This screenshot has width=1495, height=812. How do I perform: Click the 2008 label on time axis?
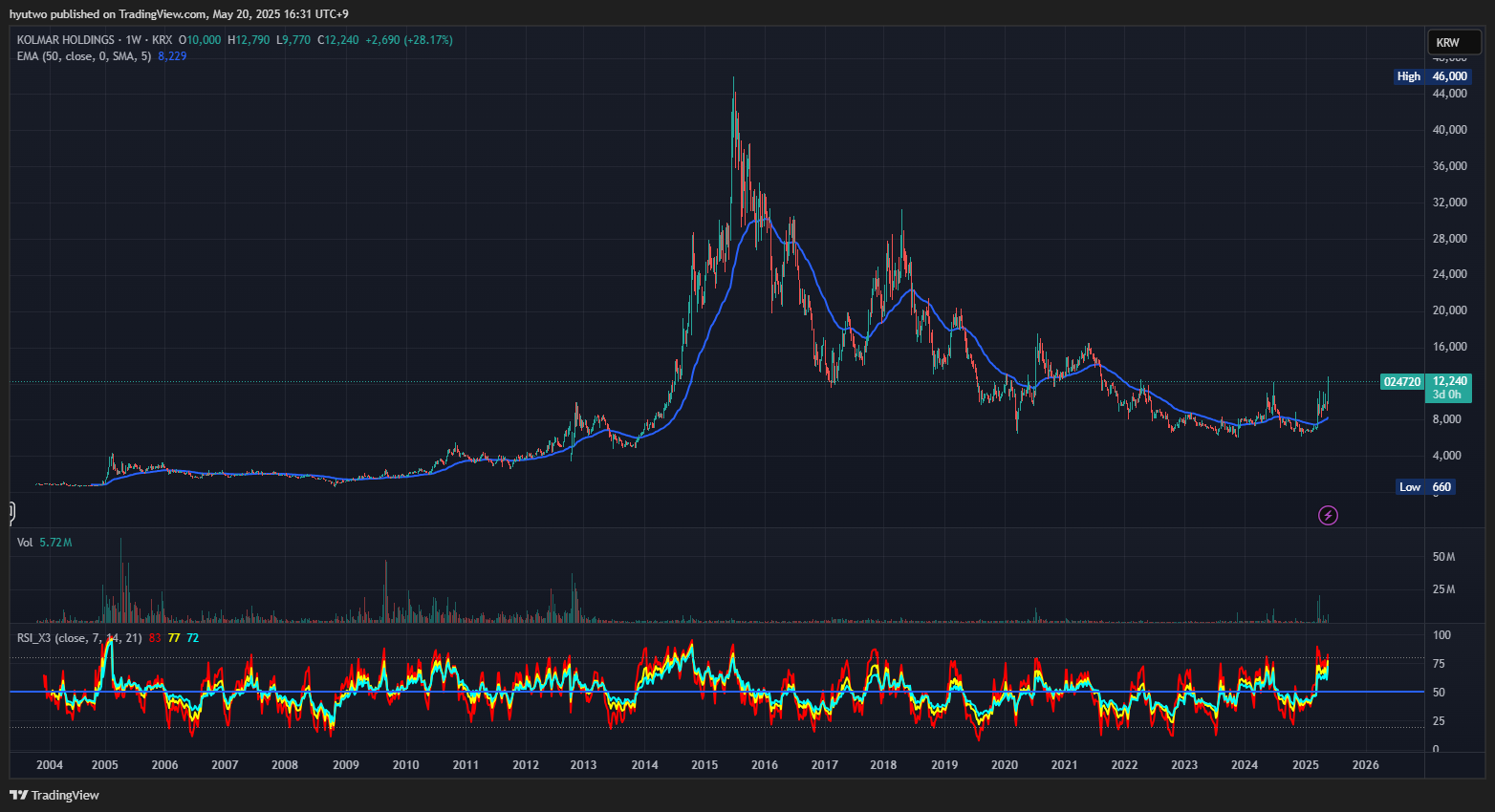click(x=285, y=765)
